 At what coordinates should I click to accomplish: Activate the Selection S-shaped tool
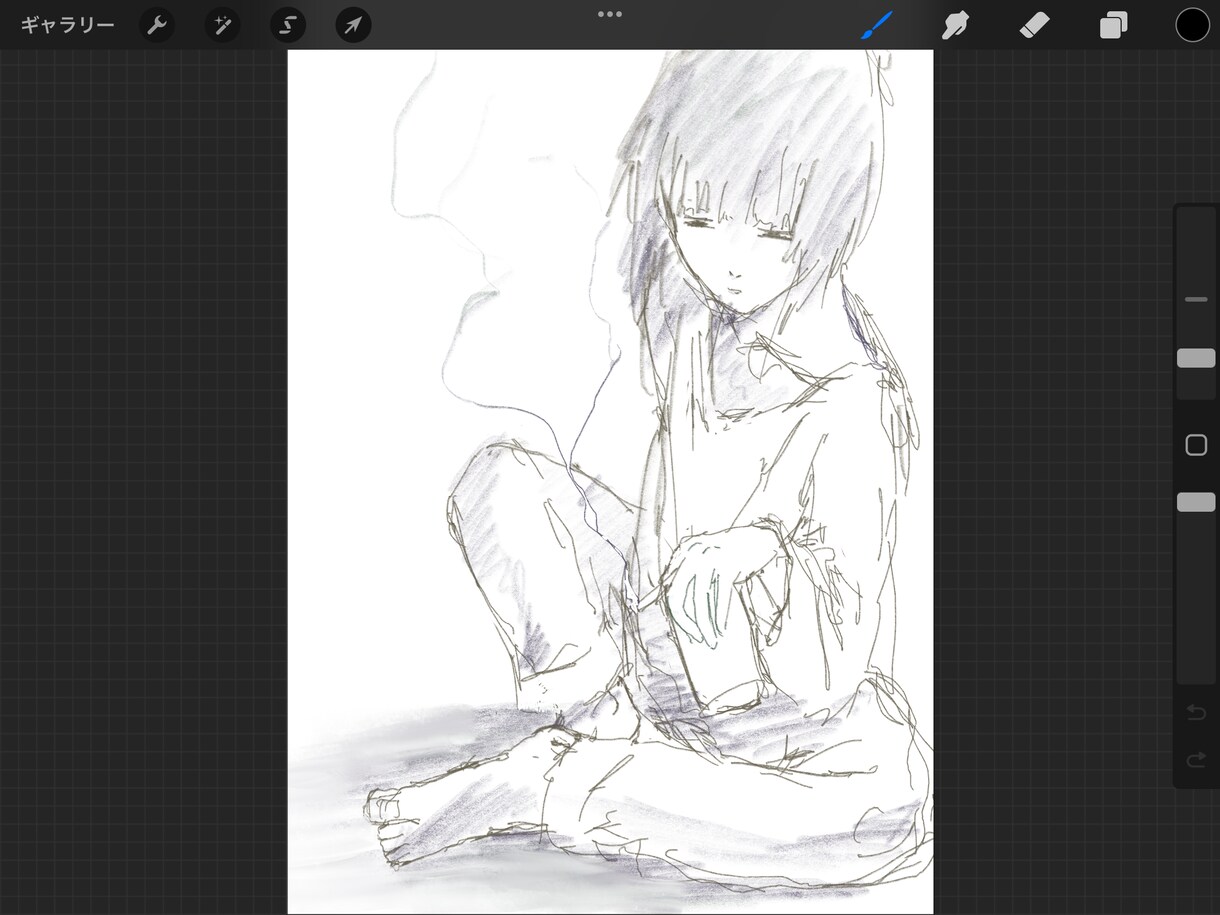288,25
